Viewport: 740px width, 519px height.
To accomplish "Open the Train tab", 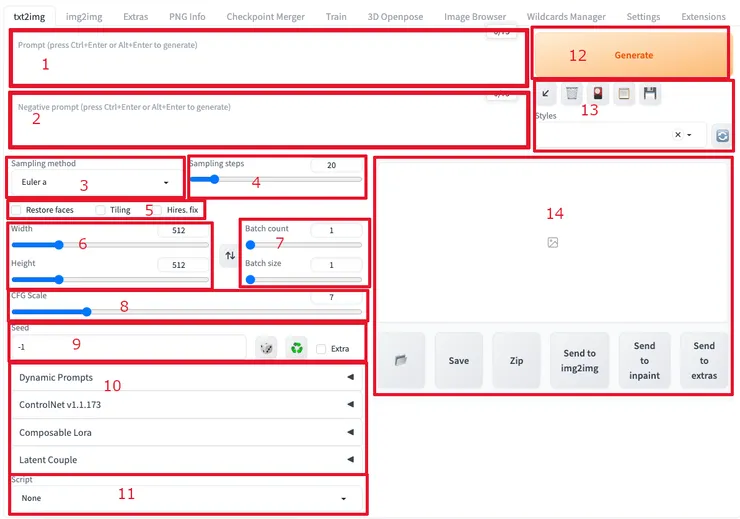I will click(336, 17).
